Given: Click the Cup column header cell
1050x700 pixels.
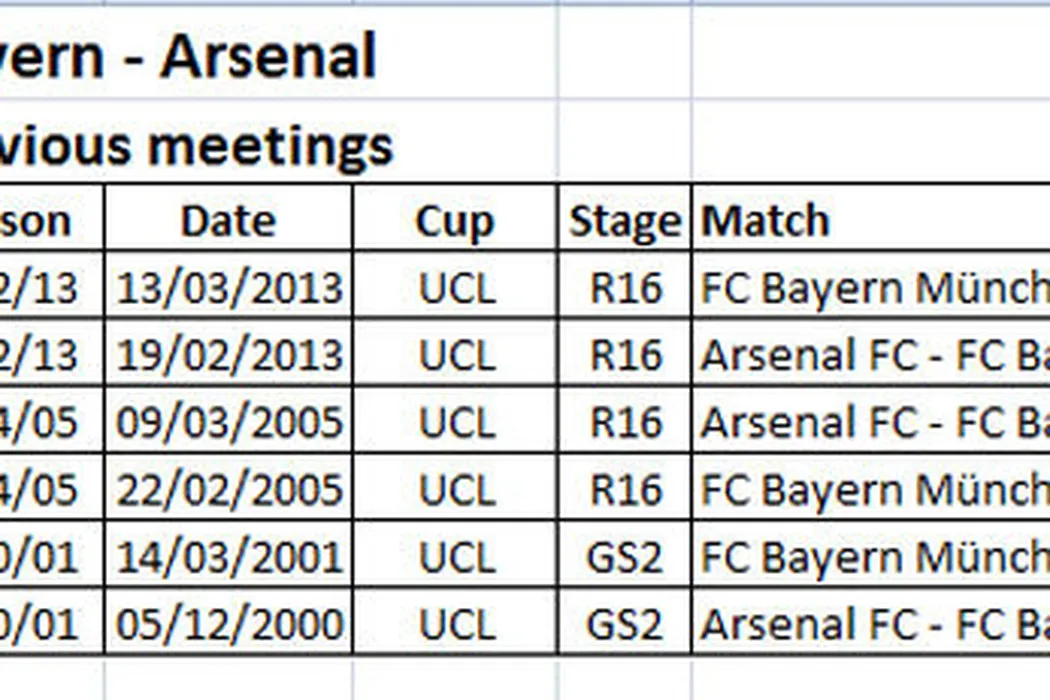Looking at the screenshot, I should click(x=455, y=220).
